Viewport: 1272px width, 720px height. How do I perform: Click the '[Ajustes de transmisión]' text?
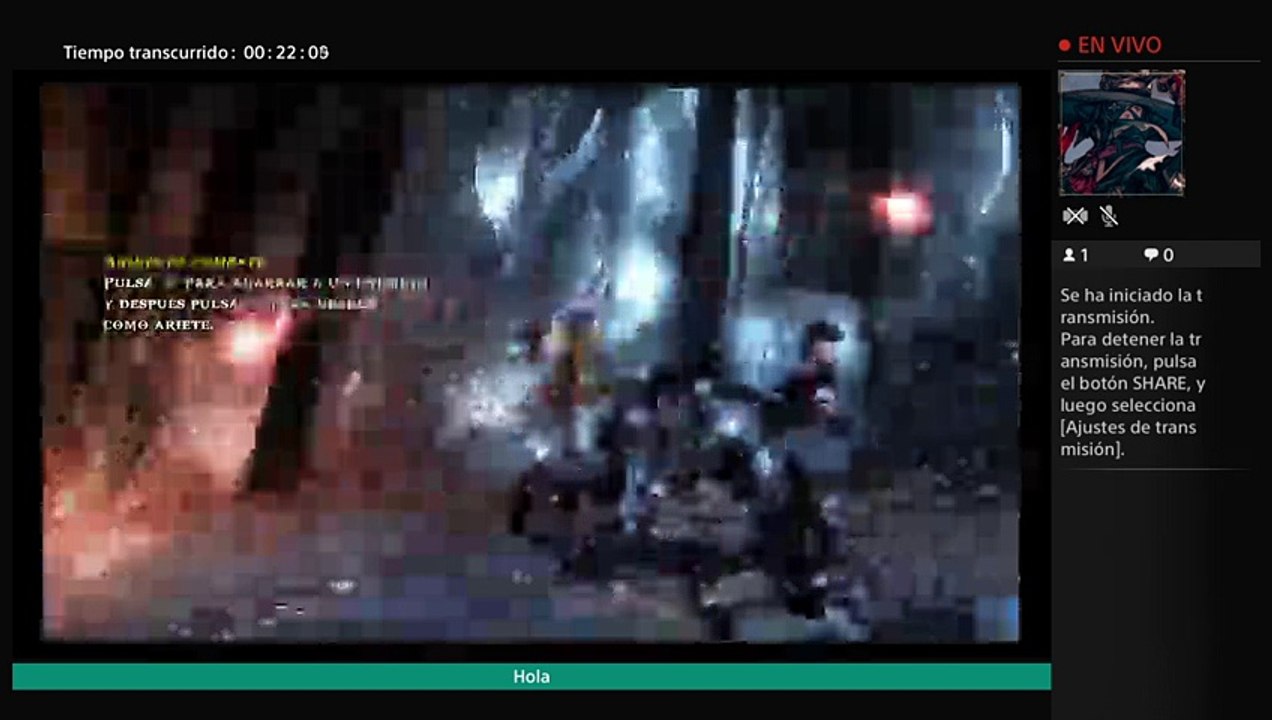pyautogui.click(x=1128, y=439)
